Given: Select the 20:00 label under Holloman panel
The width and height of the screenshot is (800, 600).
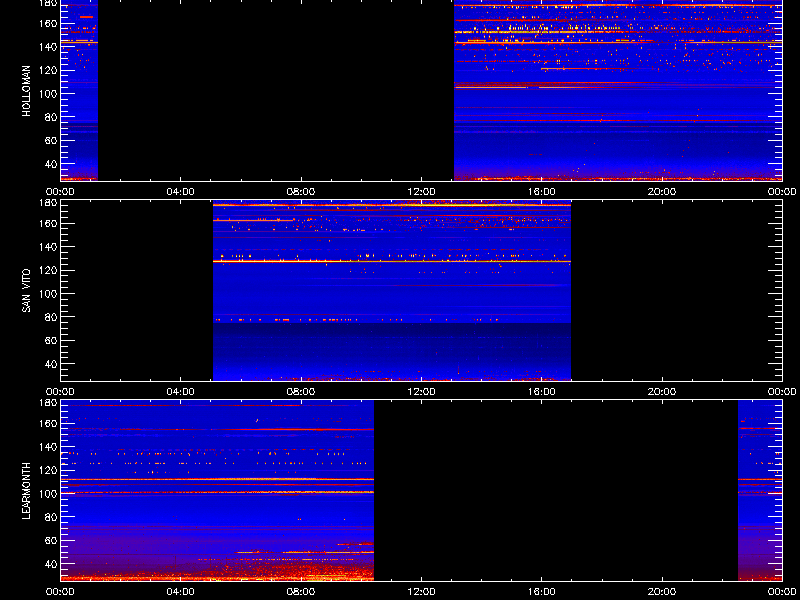Looking at the screenshot, I should 662,192.
